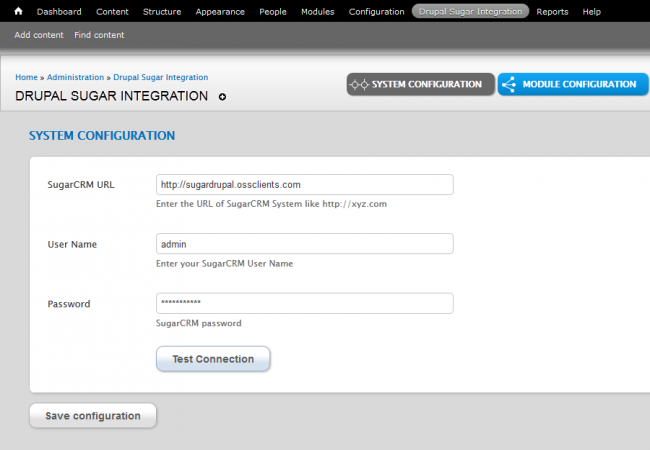The image size is (650, 450).
Task: Click the add-to-shortcuts plus icon beside title
Action: tap(222, 97)
